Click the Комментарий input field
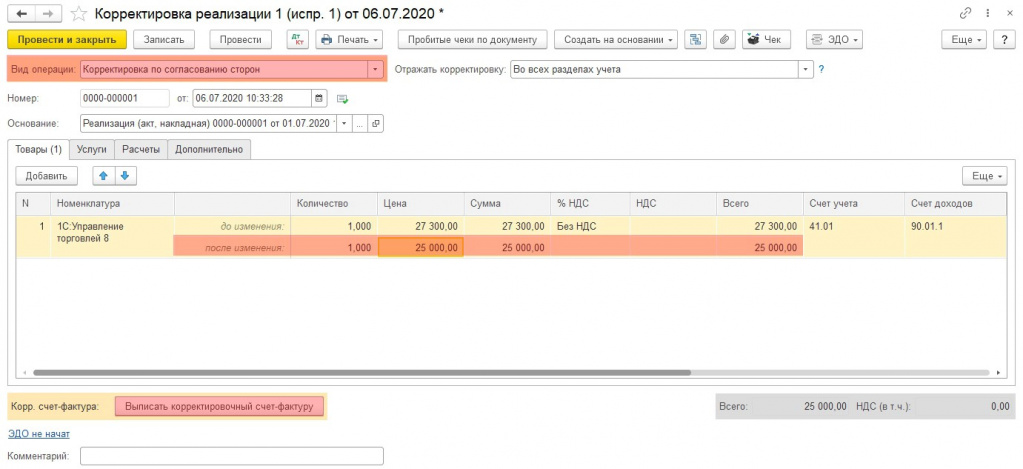The width and height of the screenshot is (1023, 469). click(x=232, y=455)
